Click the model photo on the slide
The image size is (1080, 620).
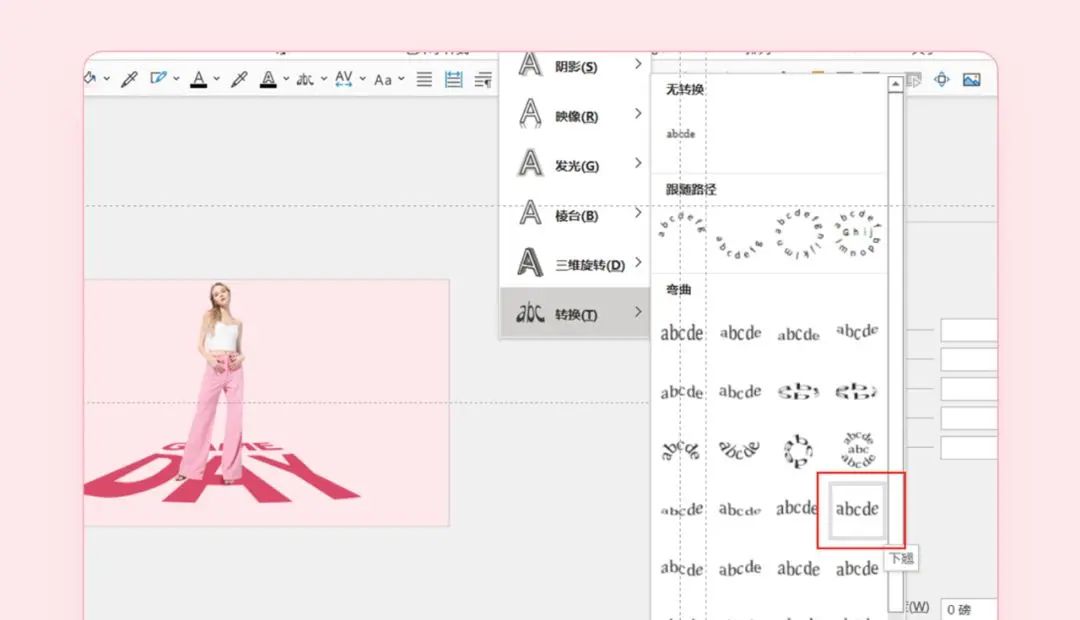point(220,381)
